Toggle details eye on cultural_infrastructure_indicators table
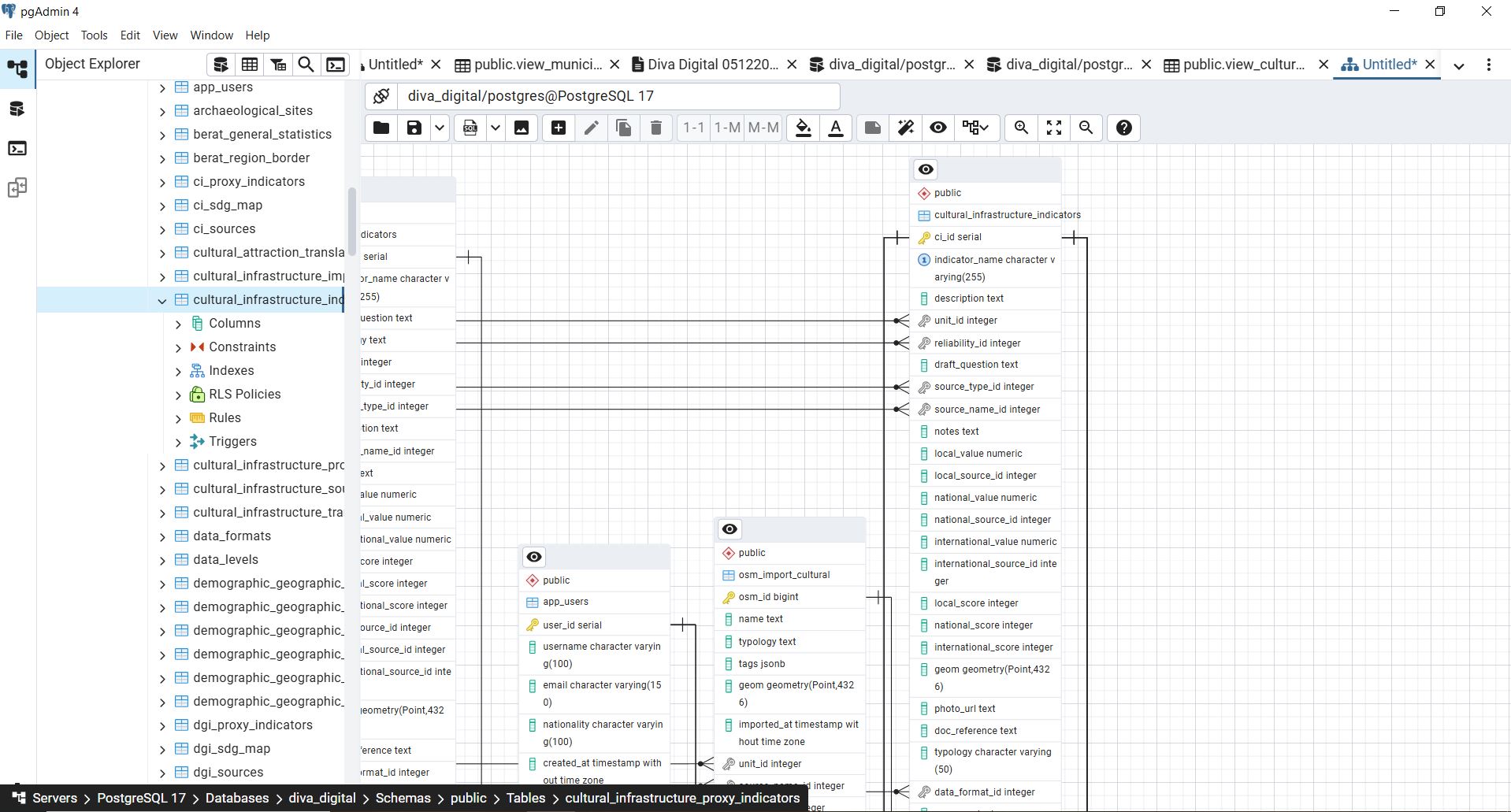The image size is (1511, 812). [x=926, y=169]
